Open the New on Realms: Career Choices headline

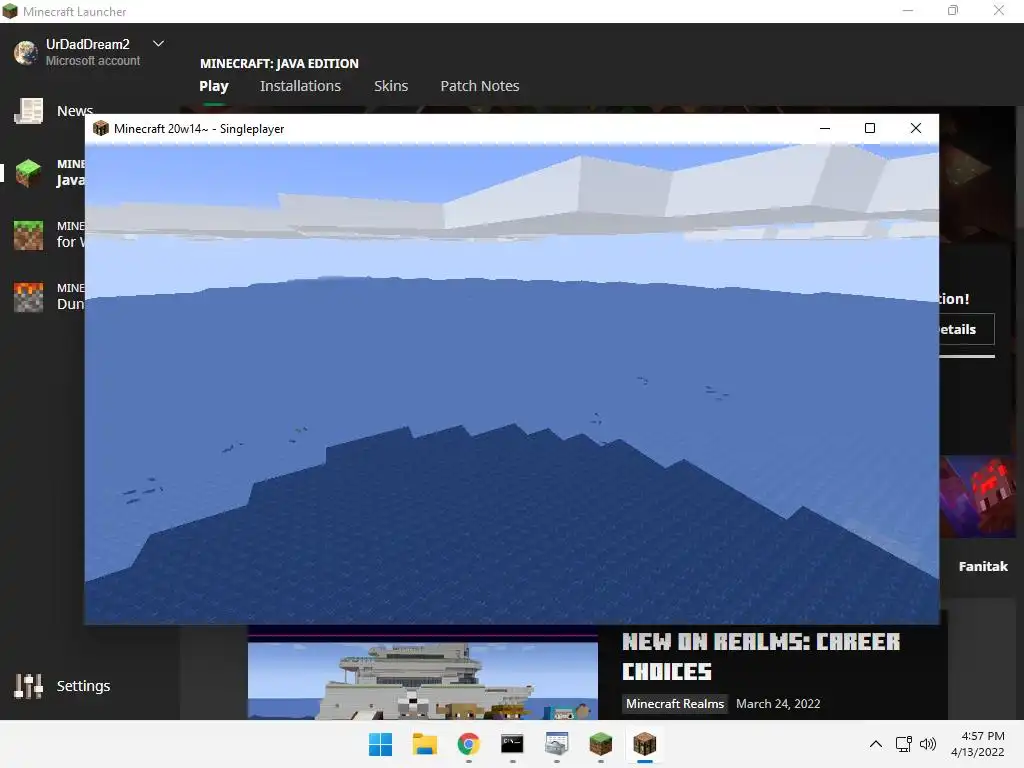pyautogui.click(x=761, y=656)
